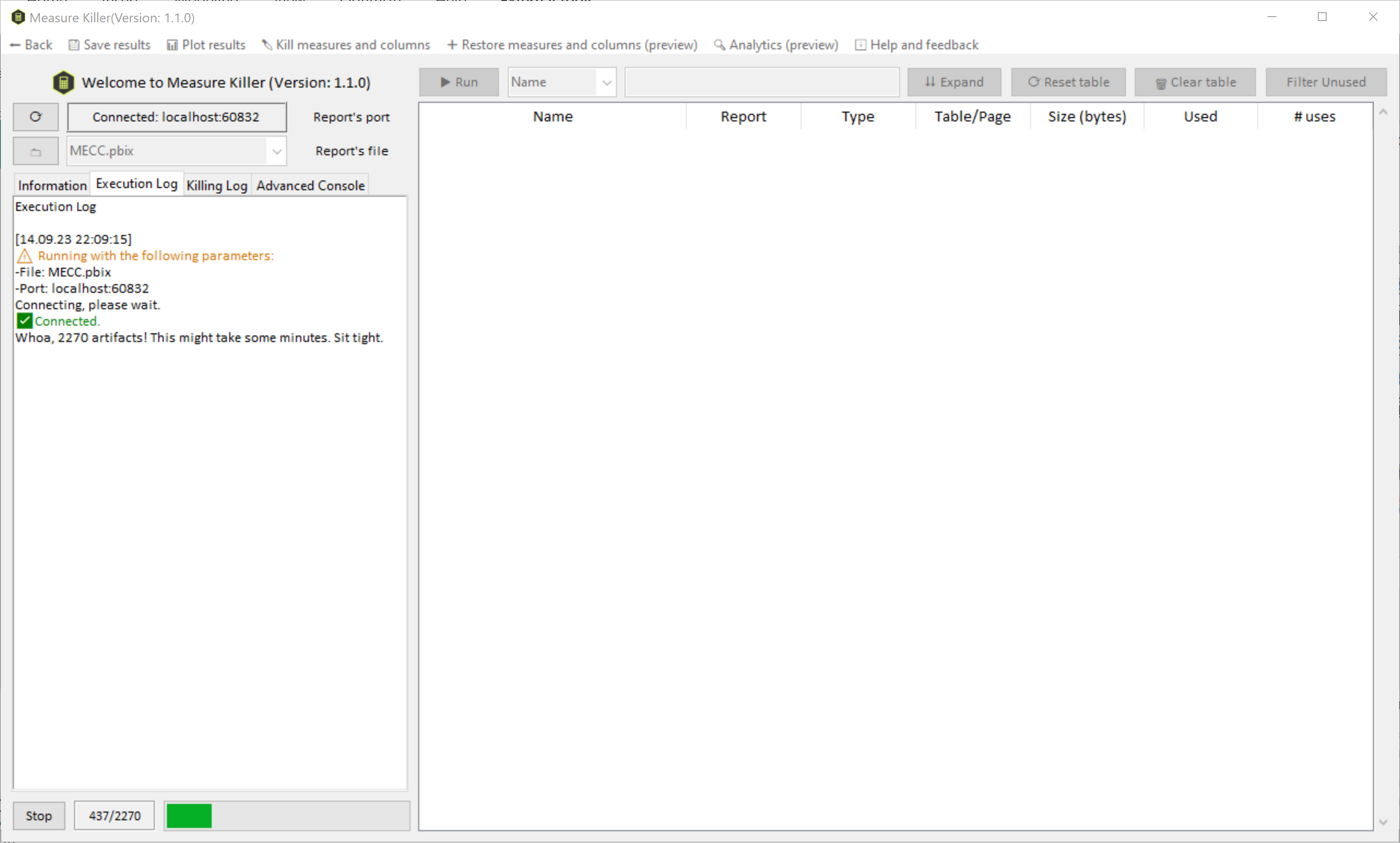This screenshot has width=1400, height=843.
Task: Stop the running analysis
Action: coord(38,815)
